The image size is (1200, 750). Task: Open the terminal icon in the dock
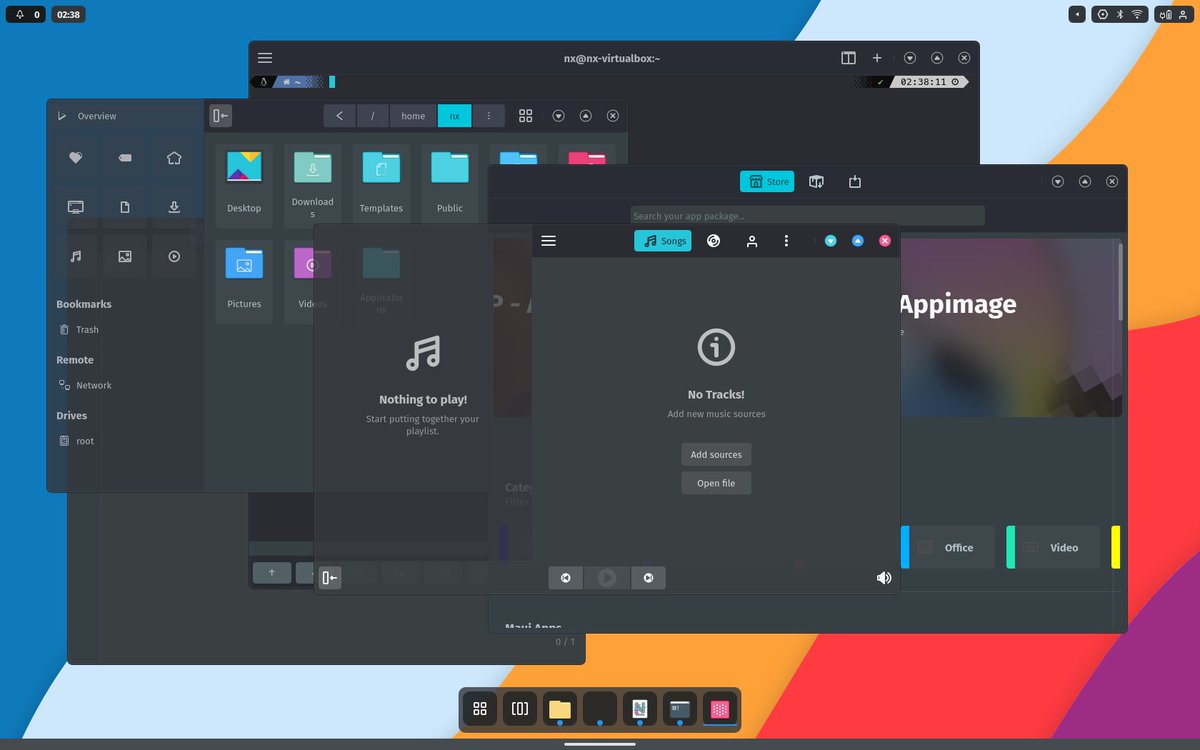point(680,709)
